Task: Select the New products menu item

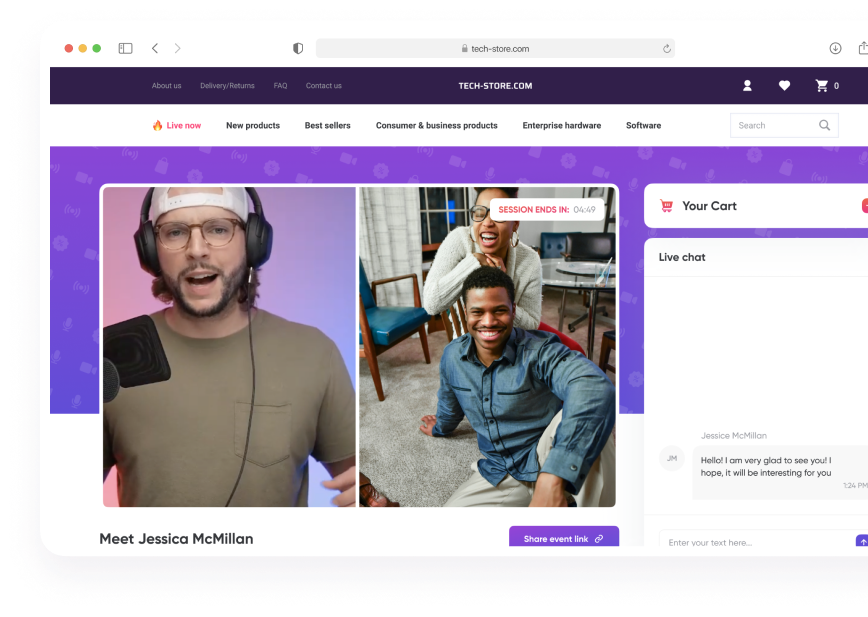Action: coord(253,126)
